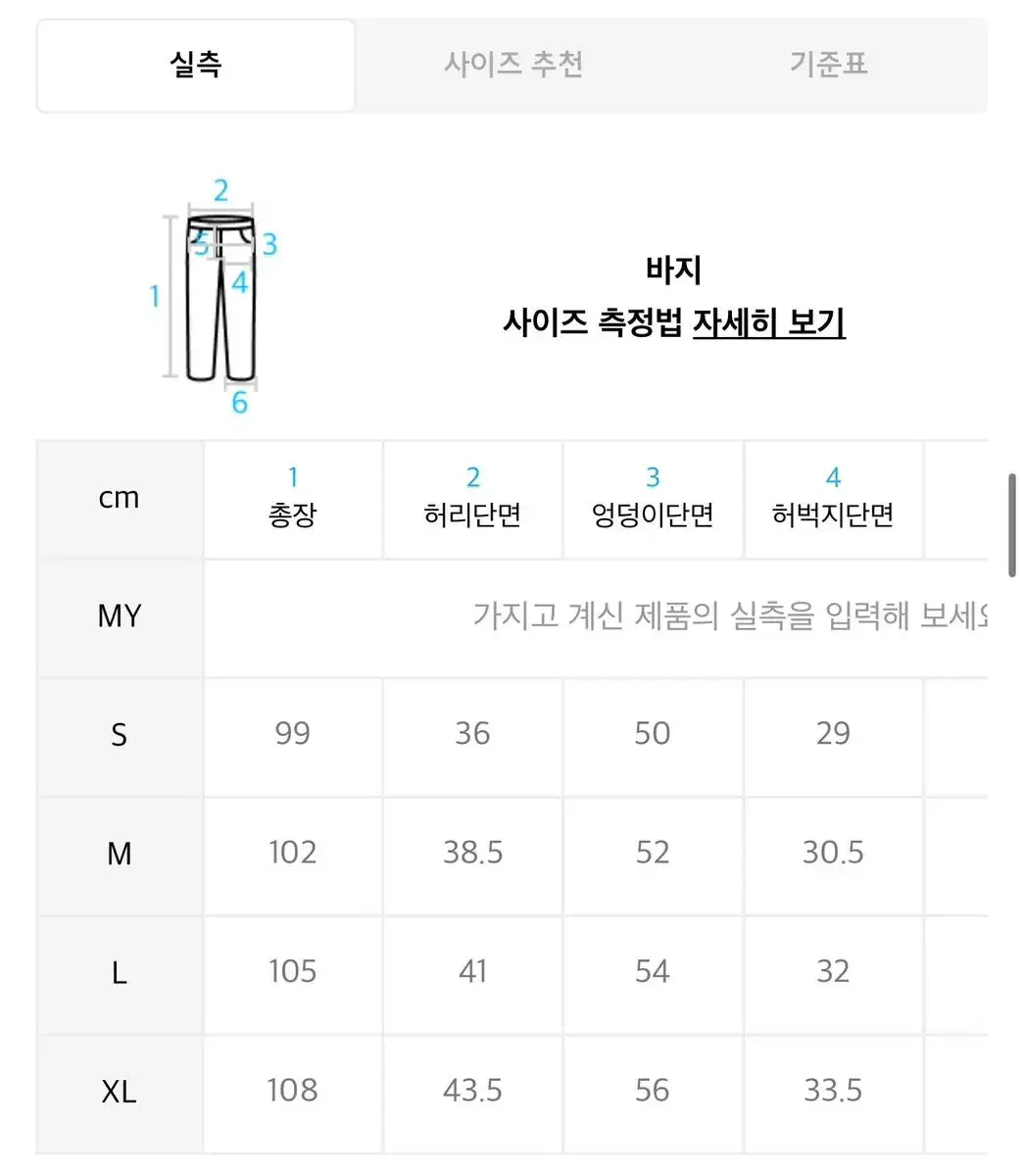Click the page scrollbar thumb
The width and height of the screenshot is (1023, 1176).
(x=1012, y=525)
